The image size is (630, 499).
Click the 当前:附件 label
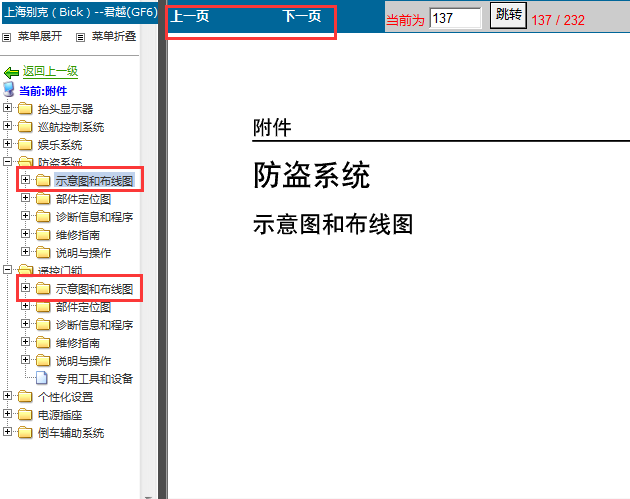43,91
